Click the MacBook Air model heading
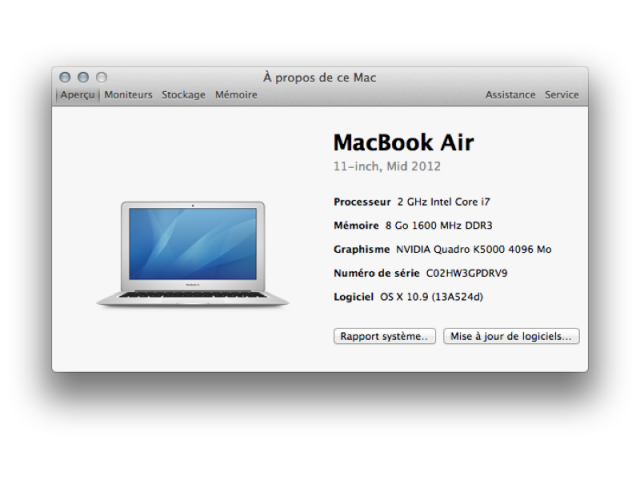This screenshot has width=640, height=480. [x=404, y=142]
